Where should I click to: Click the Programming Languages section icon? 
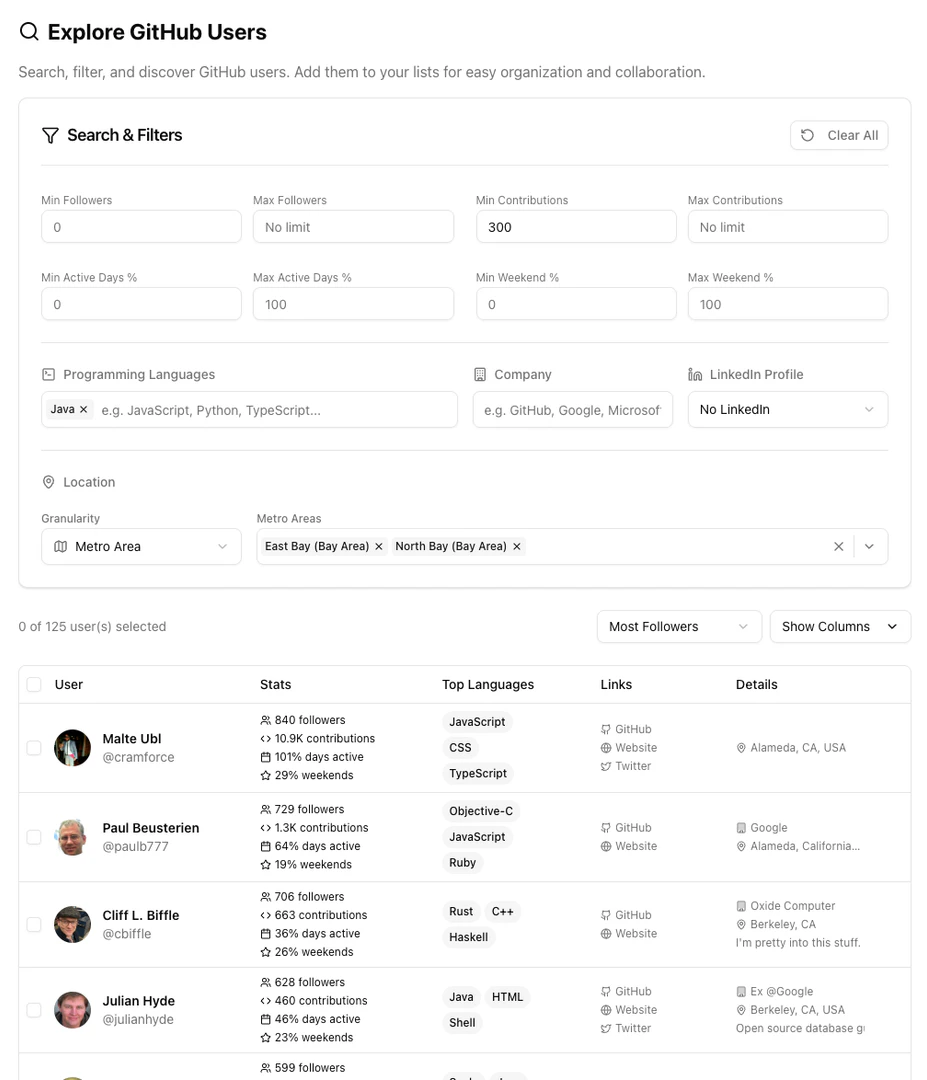point(47,372)
